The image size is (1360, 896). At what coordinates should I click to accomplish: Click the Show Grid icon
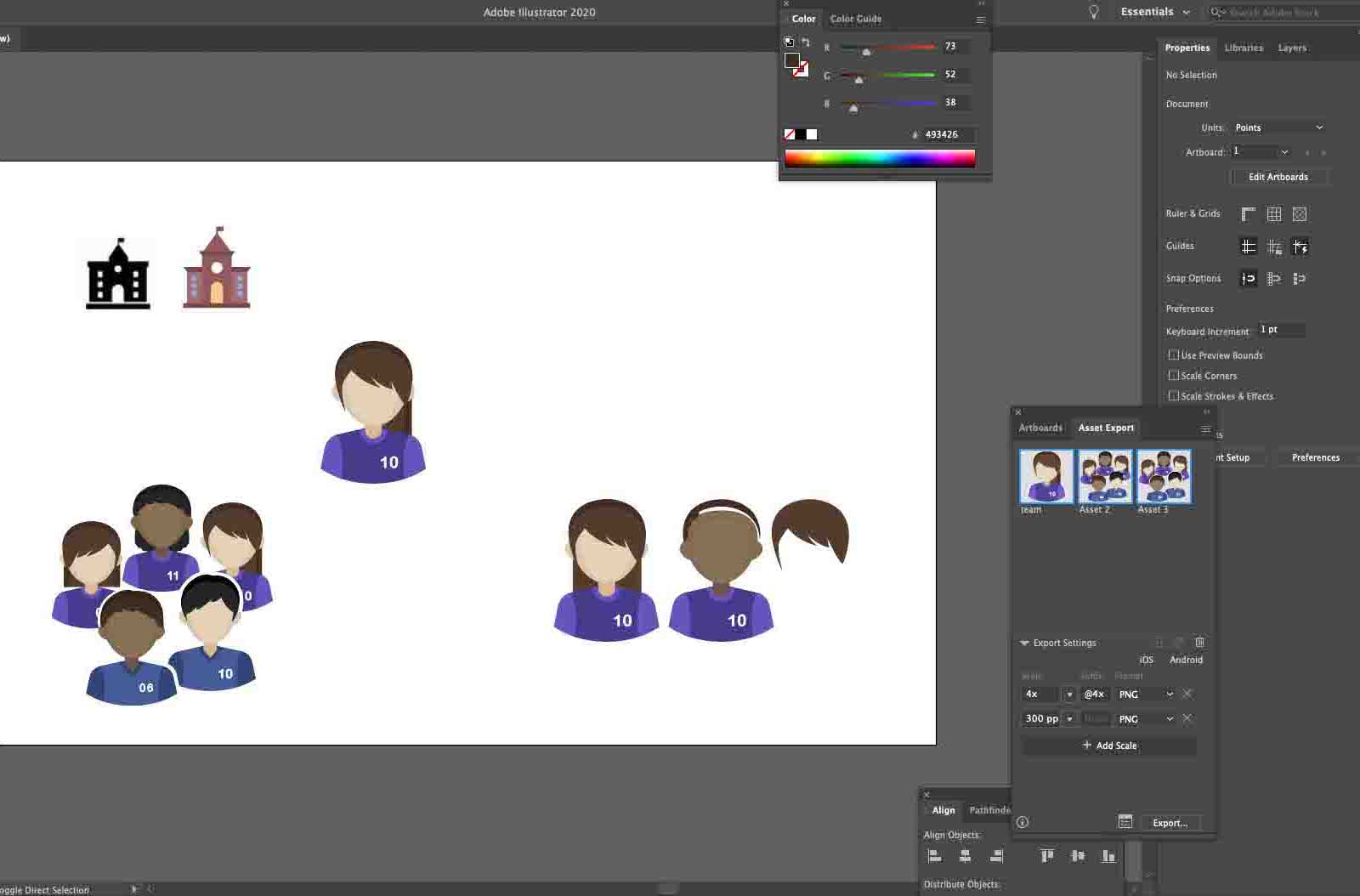tap(1273, 214)
